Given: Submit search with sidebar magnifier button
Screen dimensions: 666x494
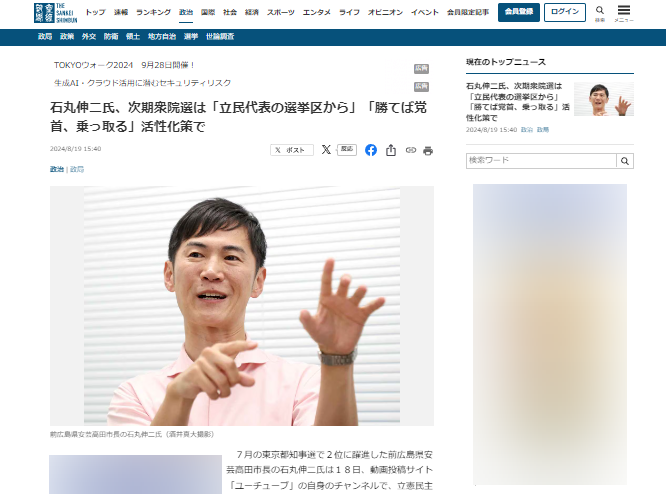Looking at the screenshot, I should click(x=625, y=161).
